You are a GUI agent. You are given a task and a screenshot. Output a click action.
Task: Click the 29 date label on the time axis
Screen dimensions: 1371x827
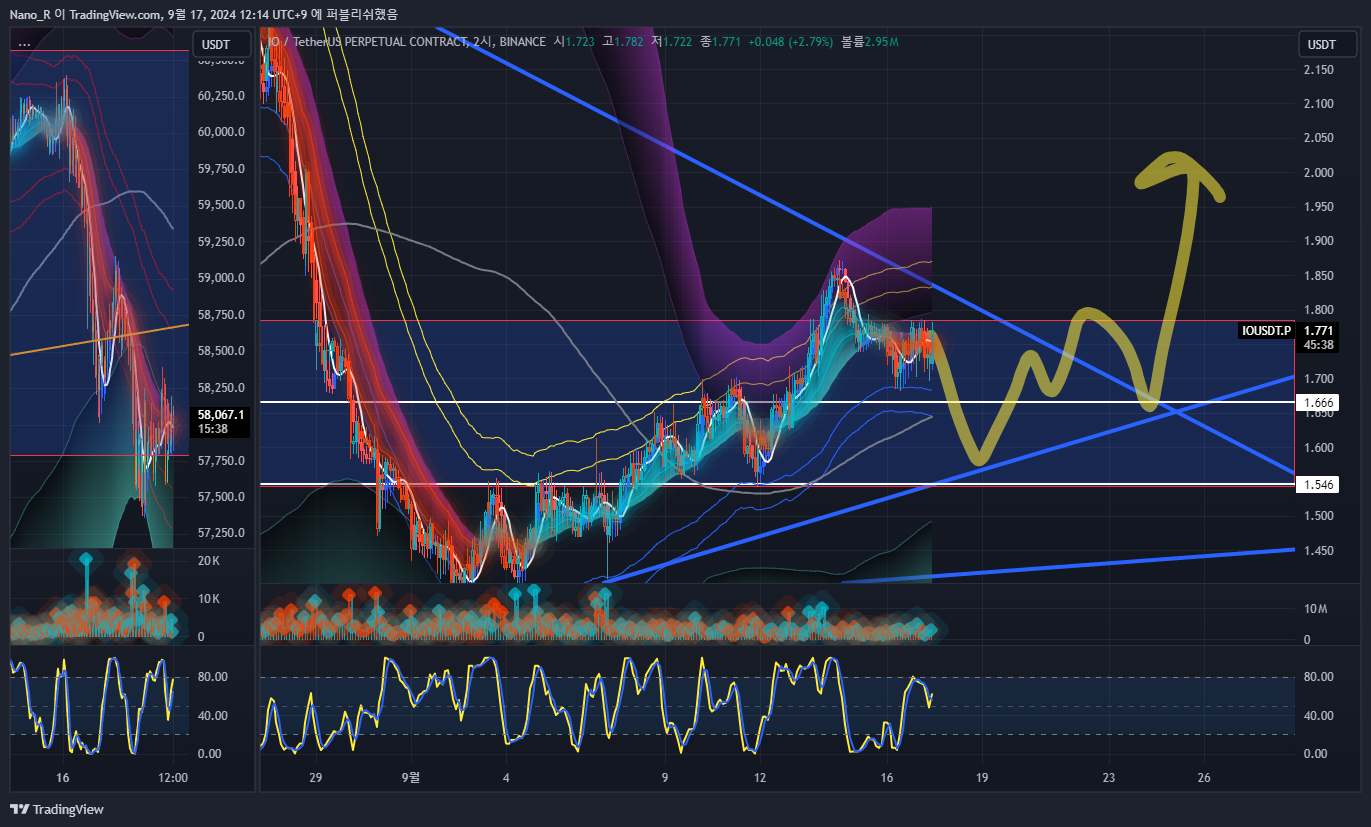pos(316,778)
